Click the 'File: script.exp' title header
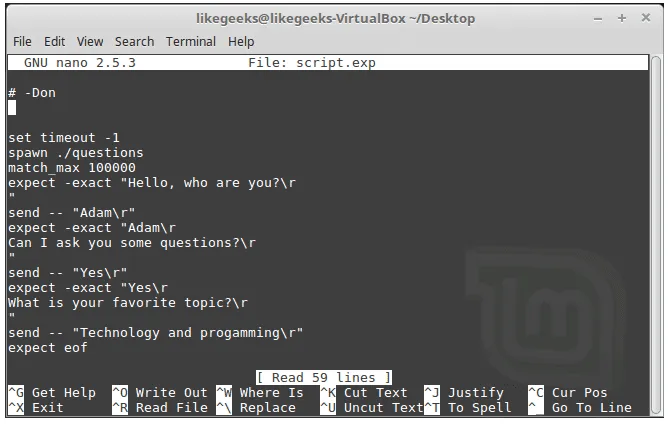The image size is (672, 424). click(x=312, y=63)
